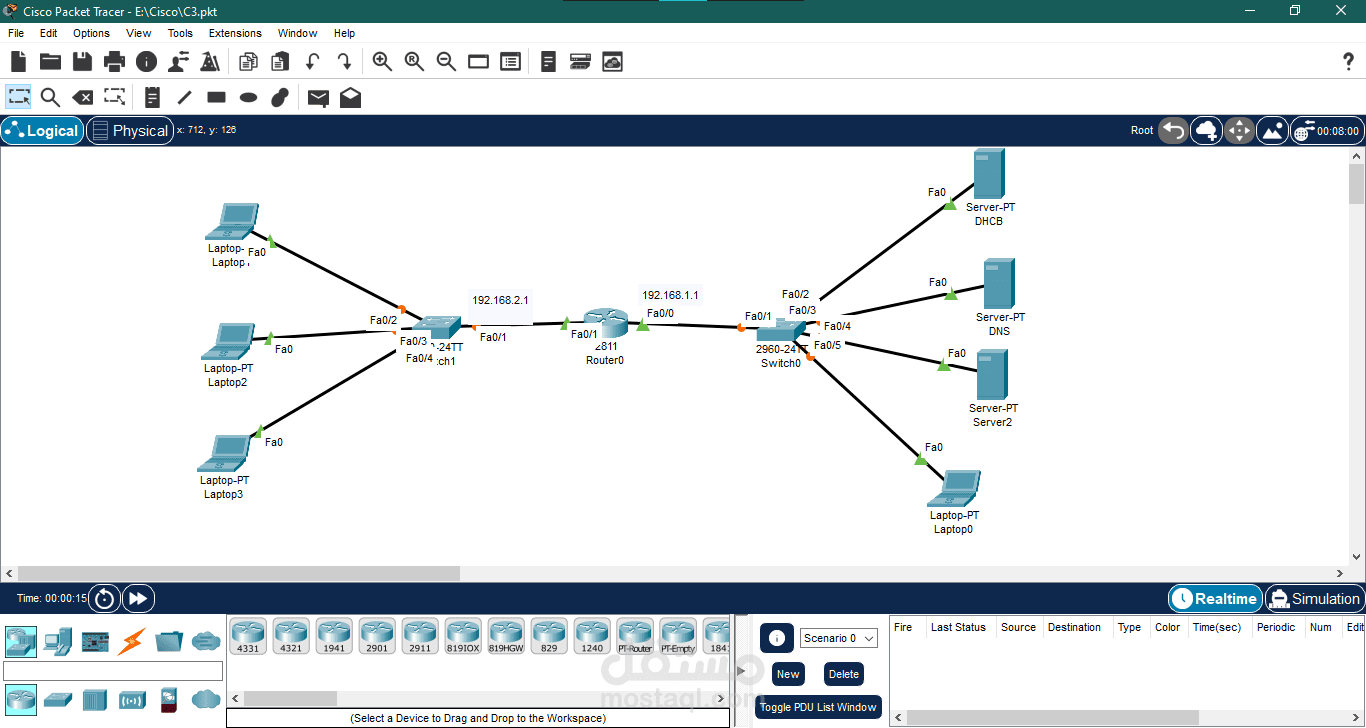Choose the Draw Ellipse tool

pos(248,98)
